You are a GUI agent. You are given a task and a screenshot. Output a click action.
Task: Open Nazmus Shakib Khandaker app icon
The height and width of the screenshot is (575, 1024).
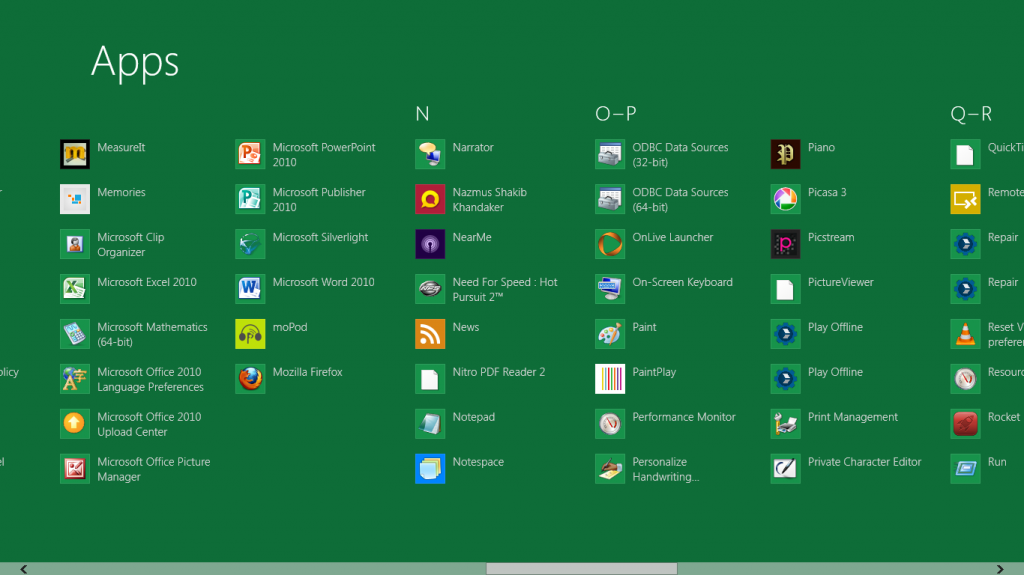430,199
